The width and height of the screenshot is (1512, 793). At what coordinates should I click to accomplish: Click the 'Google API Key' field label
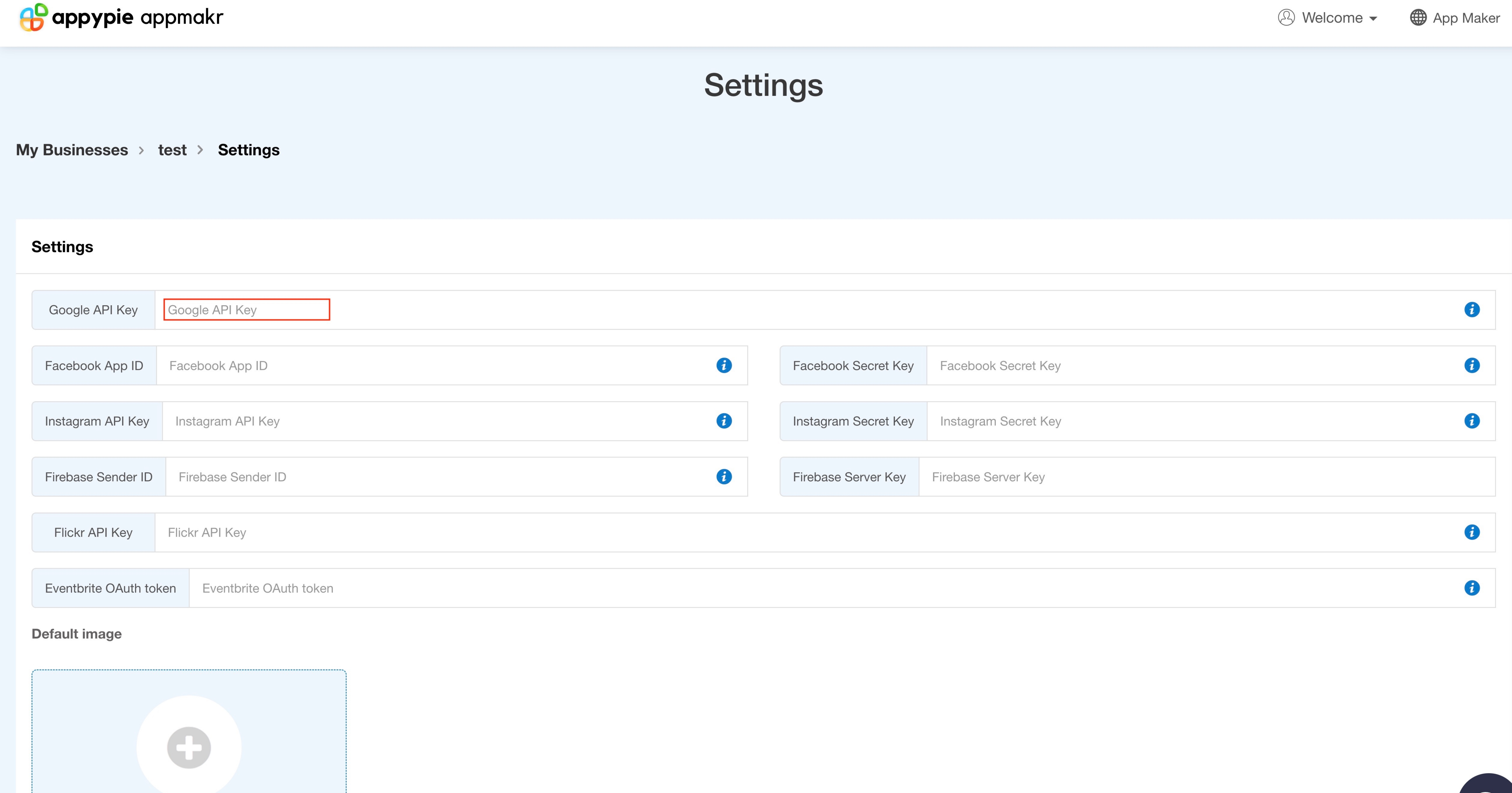(93, 310)
